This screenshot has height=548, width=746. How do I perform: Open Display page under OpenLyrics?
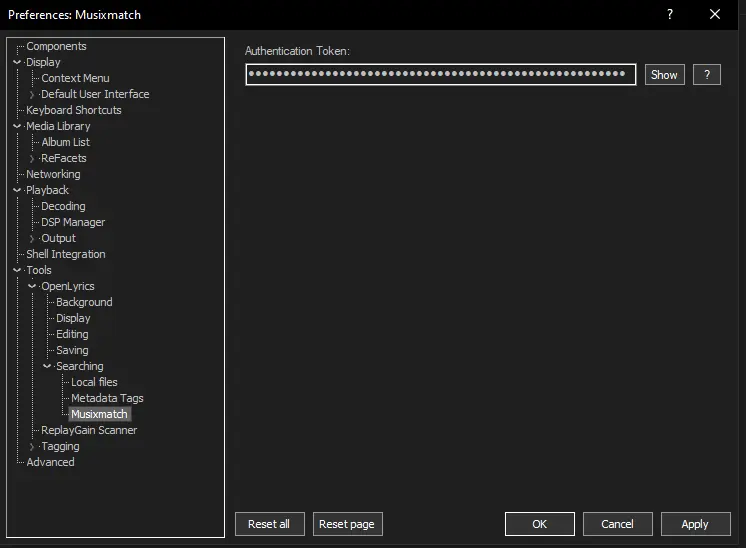[x=73, y=318]
